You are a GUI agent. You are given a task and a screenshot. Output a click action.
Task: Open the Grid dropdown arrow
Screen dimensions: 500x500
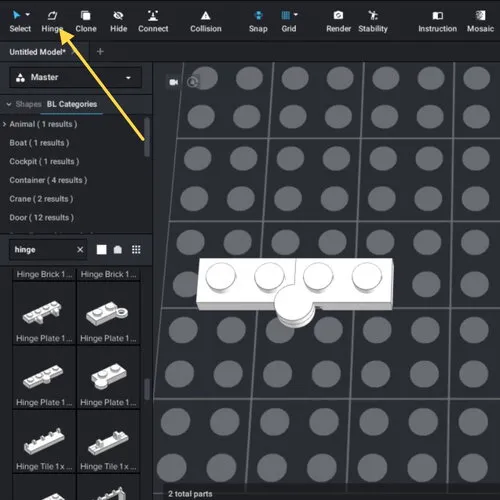(296, 15)
